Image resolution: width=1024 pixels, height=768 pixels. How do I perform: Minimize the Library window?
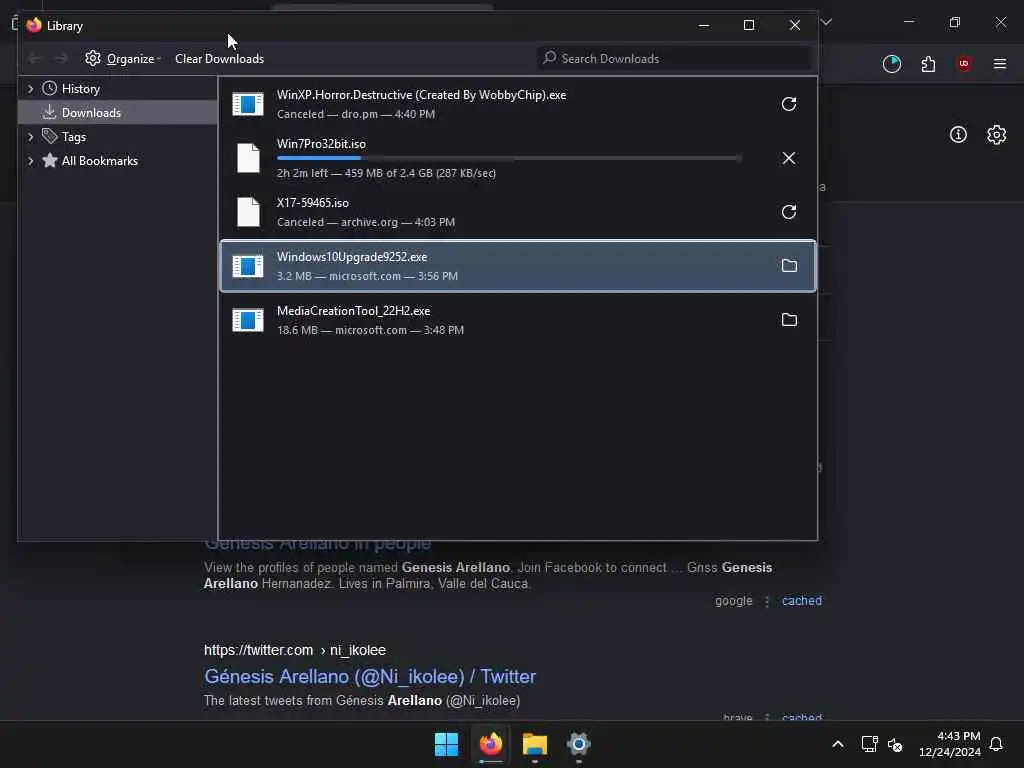pyautogui.click(x=704, y=25)
